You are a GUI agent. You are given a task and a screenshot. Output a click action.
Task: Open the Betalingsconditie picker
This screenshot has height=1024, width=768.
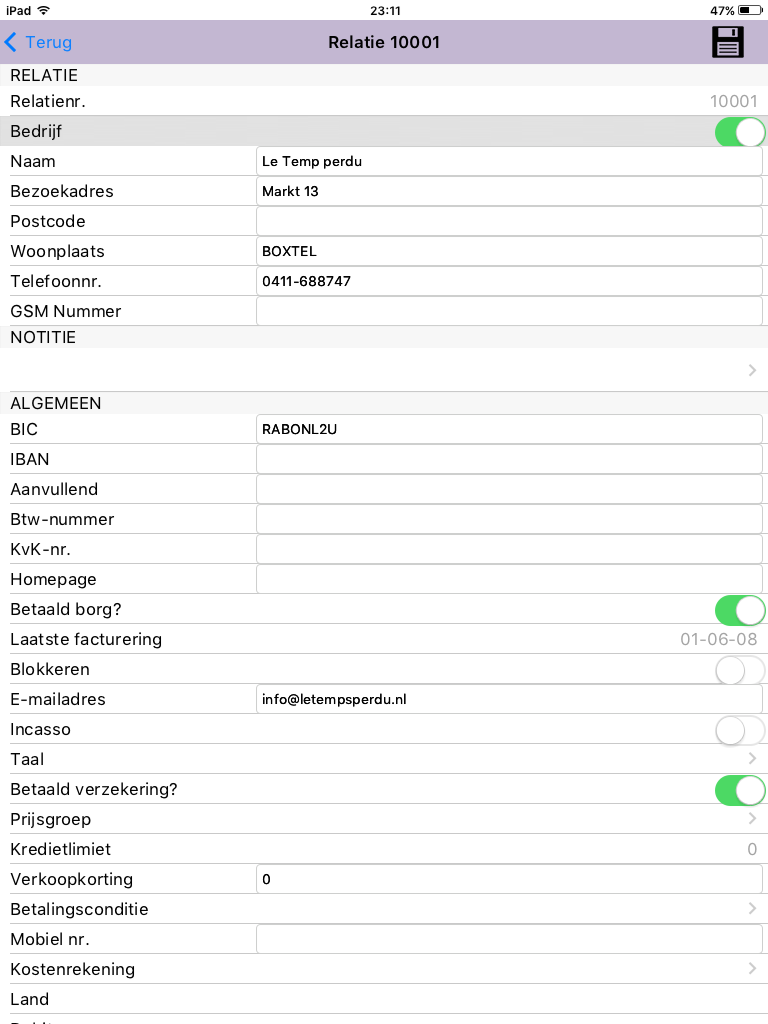384,910
